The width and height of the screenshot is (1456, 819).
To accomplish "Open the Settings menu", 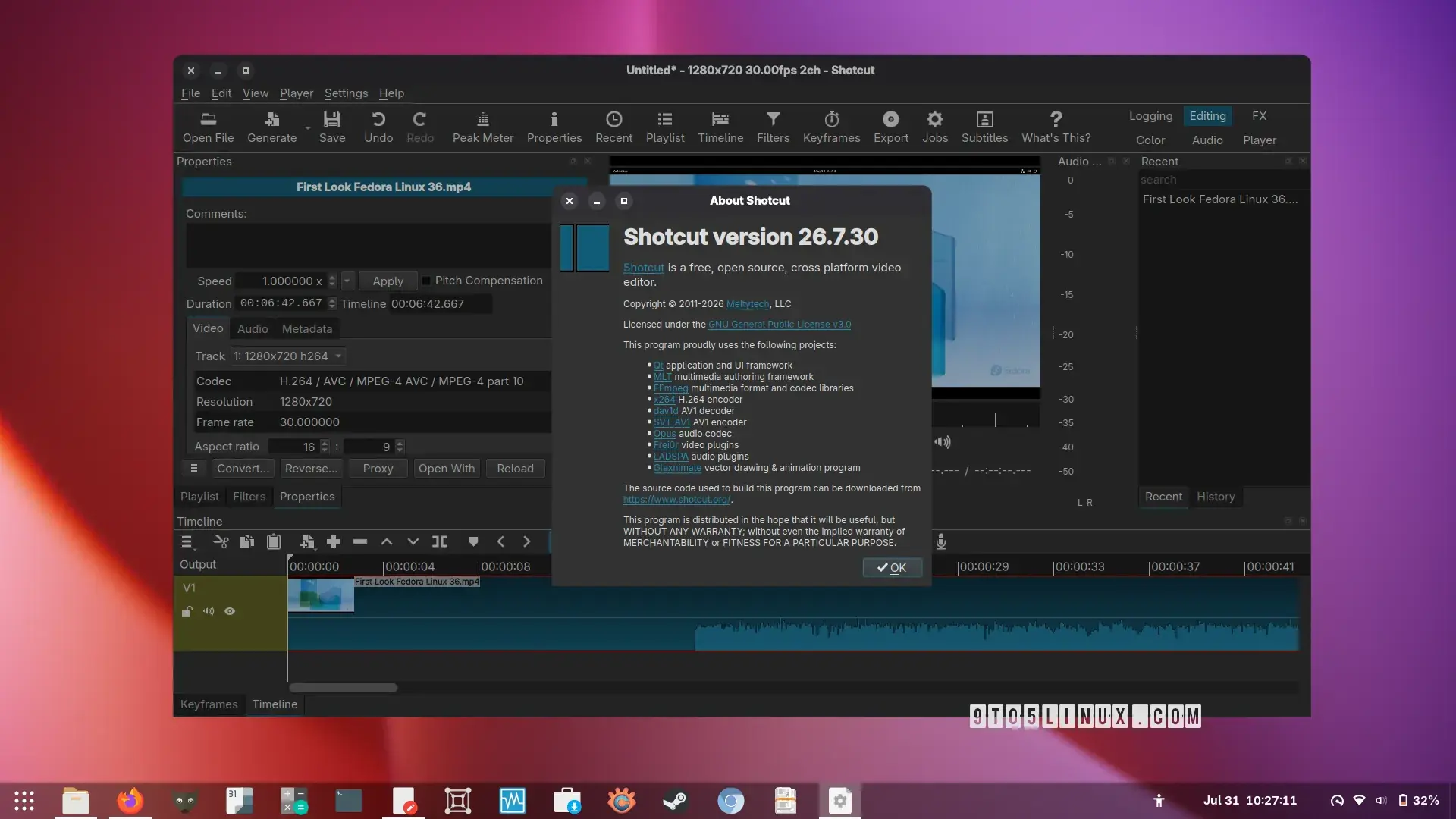I will (x=346, y=93).
